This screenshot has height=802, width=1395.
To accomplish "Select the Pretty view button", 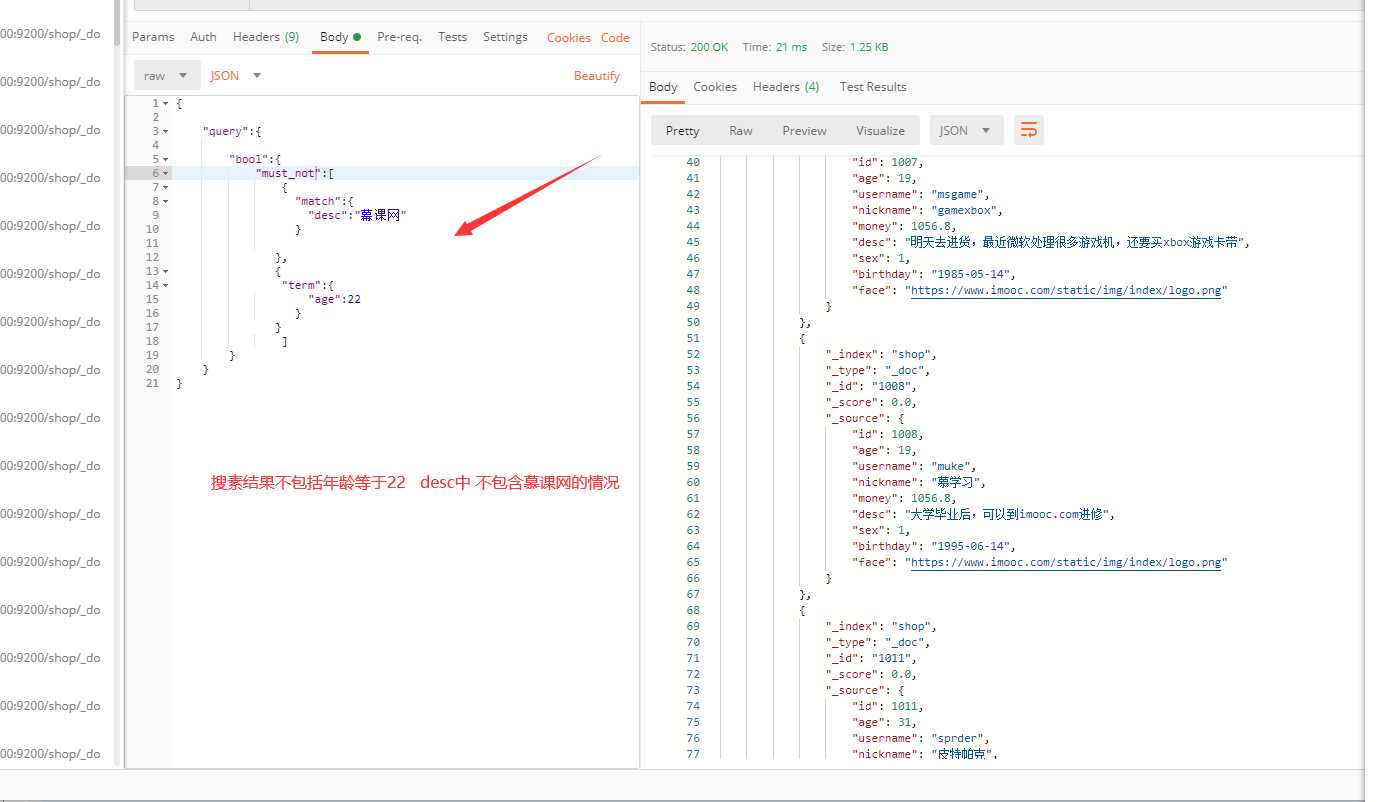I will tap(683, 131).
